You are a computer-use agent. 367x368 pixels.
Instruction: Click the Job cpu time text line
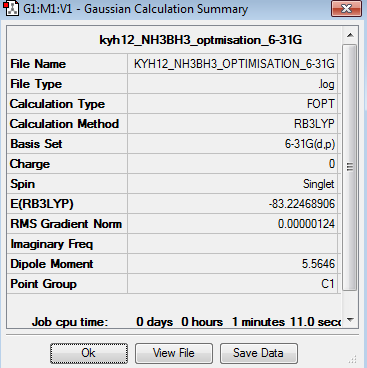tap(187, 322)
